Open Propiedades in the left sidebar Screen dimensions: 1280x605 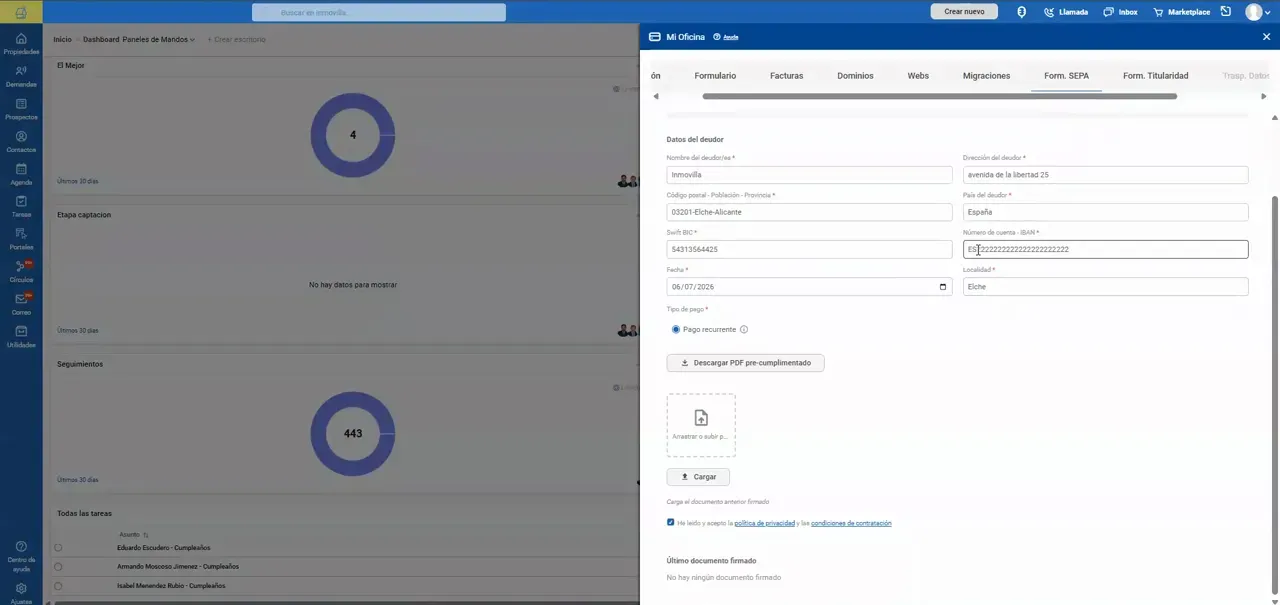pyautogui.click(x=21, y=40)
